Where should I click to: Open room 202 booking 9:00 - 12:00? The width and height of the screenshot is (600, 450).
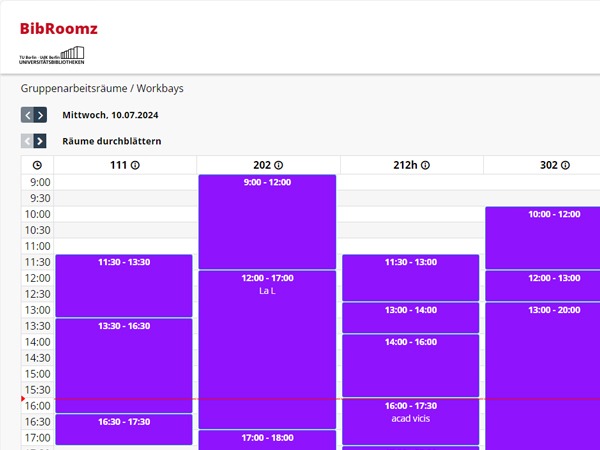click(x=267, y=222)
